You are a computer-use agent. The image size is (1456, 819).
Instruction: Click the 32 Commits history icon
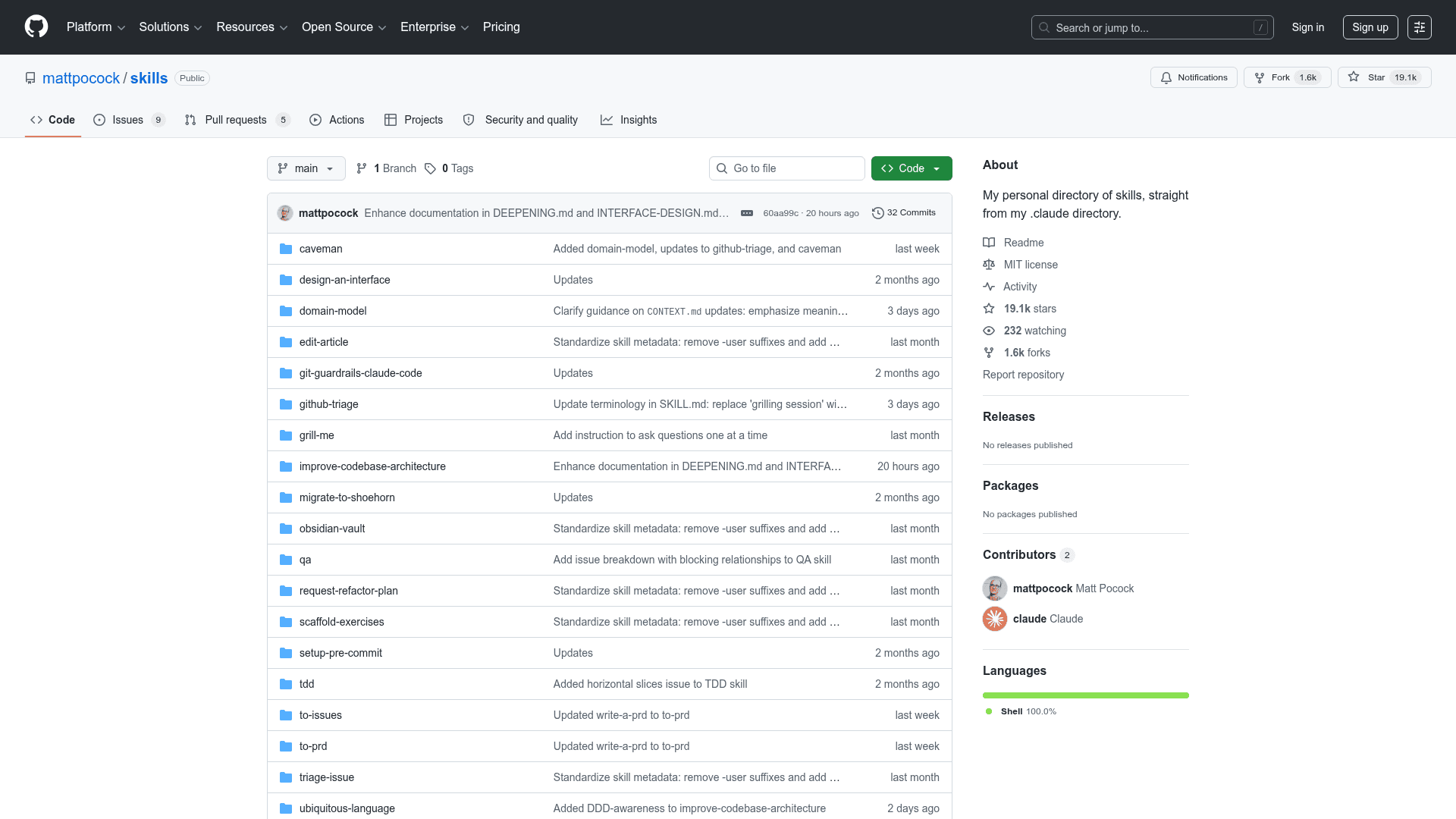pyautogui.click(x=878, y=213)
